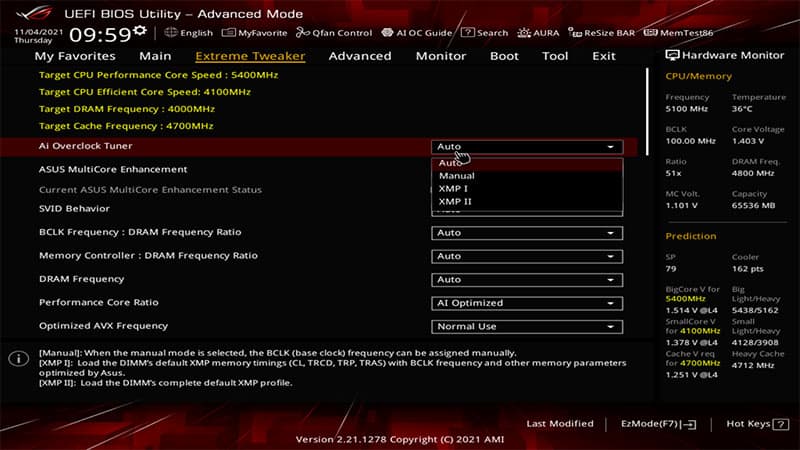Click the settings list scrollbar
Viewport: 800px width, 450px height.
(x=647, y=112)
